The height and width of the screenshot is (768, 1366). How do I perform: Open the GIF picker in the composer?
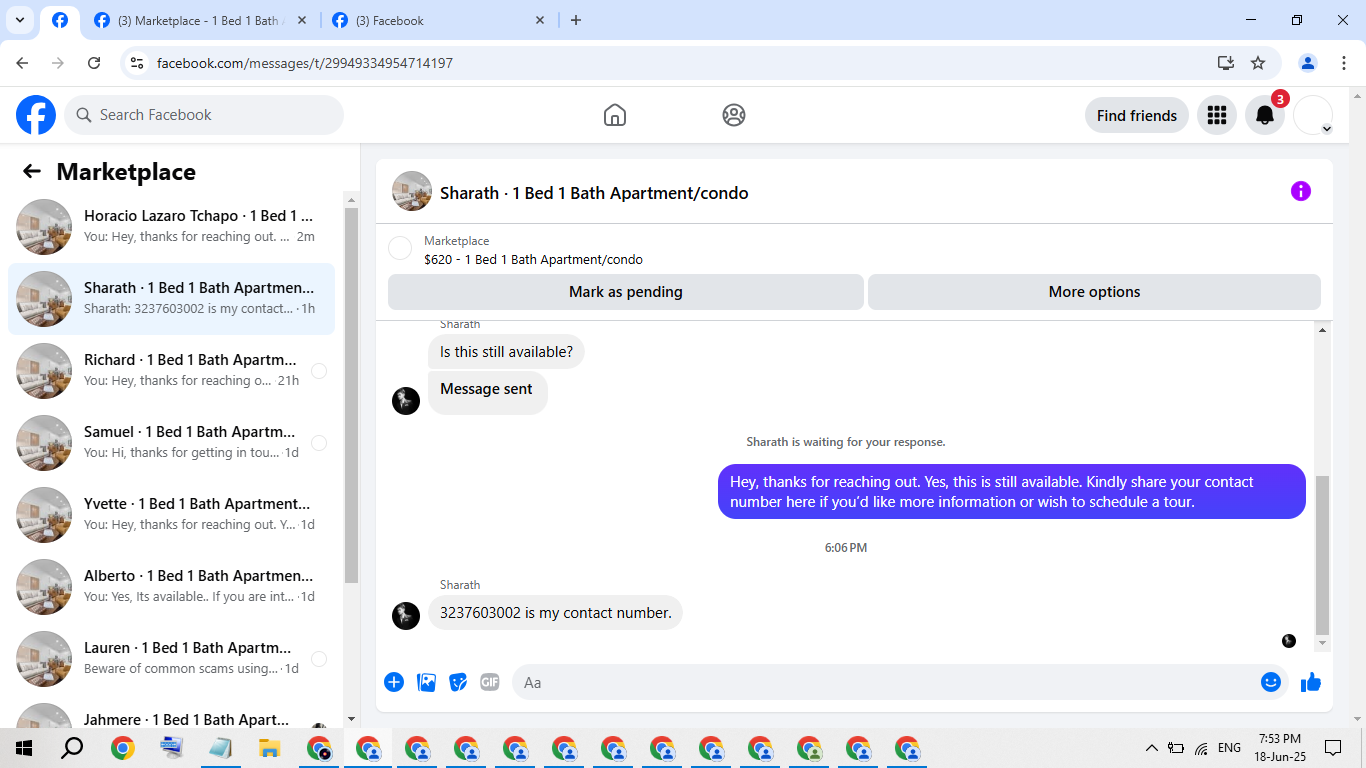[x=489, y=682]
